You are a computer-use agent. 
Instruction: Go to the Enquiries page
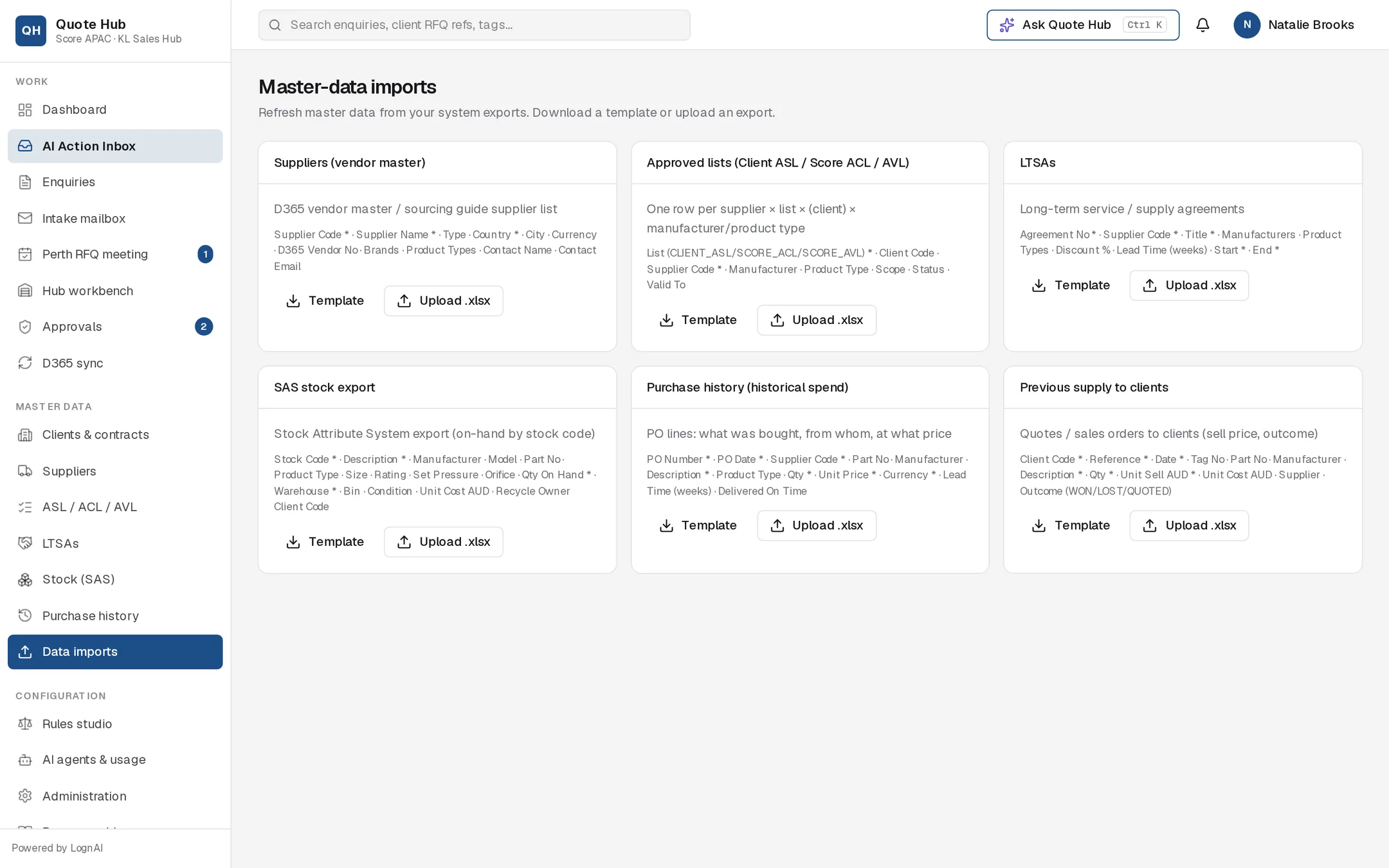[115, 182]
